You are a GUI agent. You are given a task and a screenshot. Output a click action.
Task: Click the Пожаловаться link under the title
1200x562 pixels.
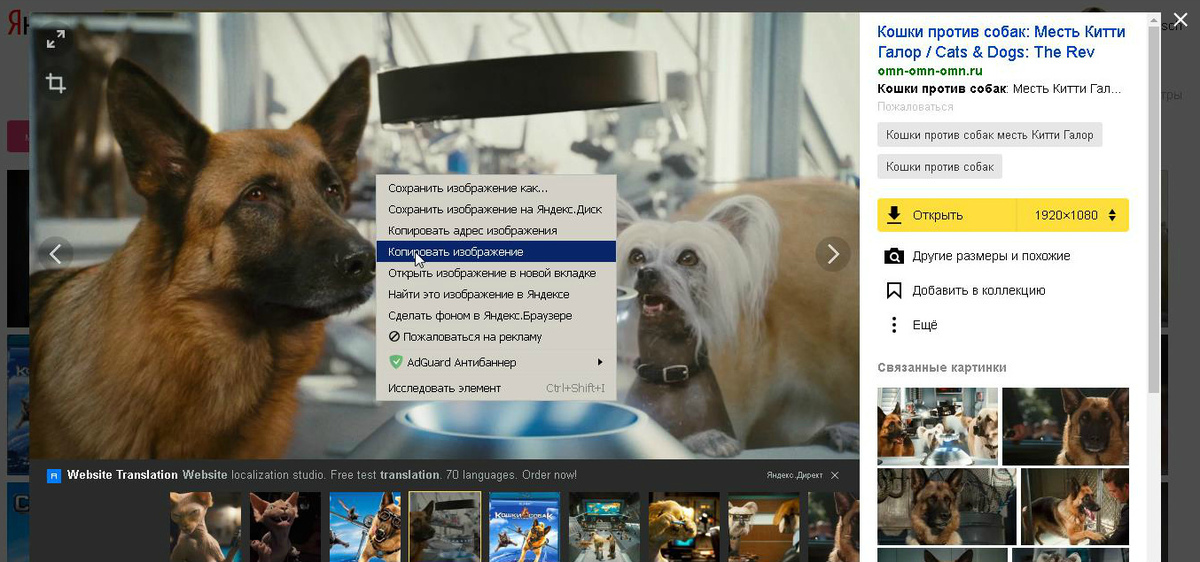pyautogui.click(x=915, y=106)
